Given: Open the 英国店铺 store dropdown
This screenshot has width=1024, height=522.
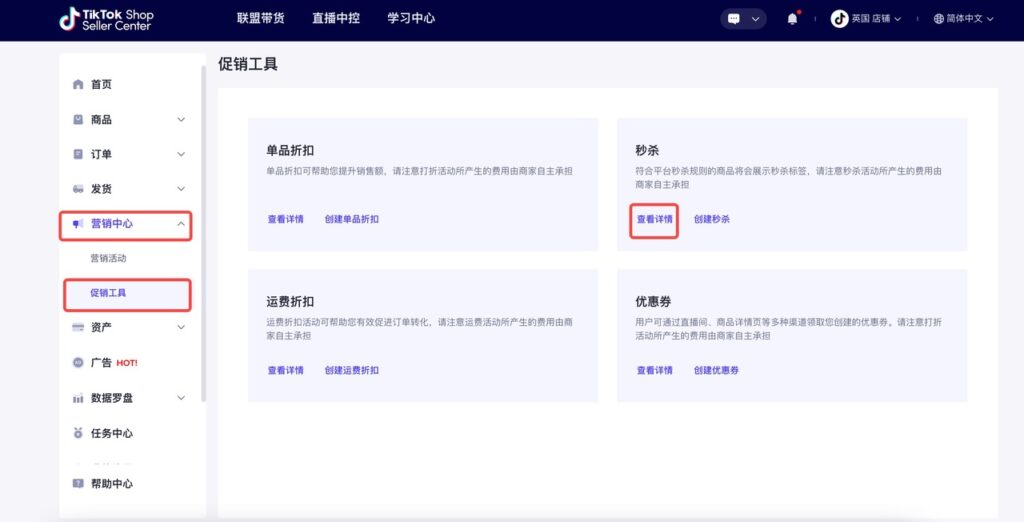Looking at the screenshot, I should (876, 19).
